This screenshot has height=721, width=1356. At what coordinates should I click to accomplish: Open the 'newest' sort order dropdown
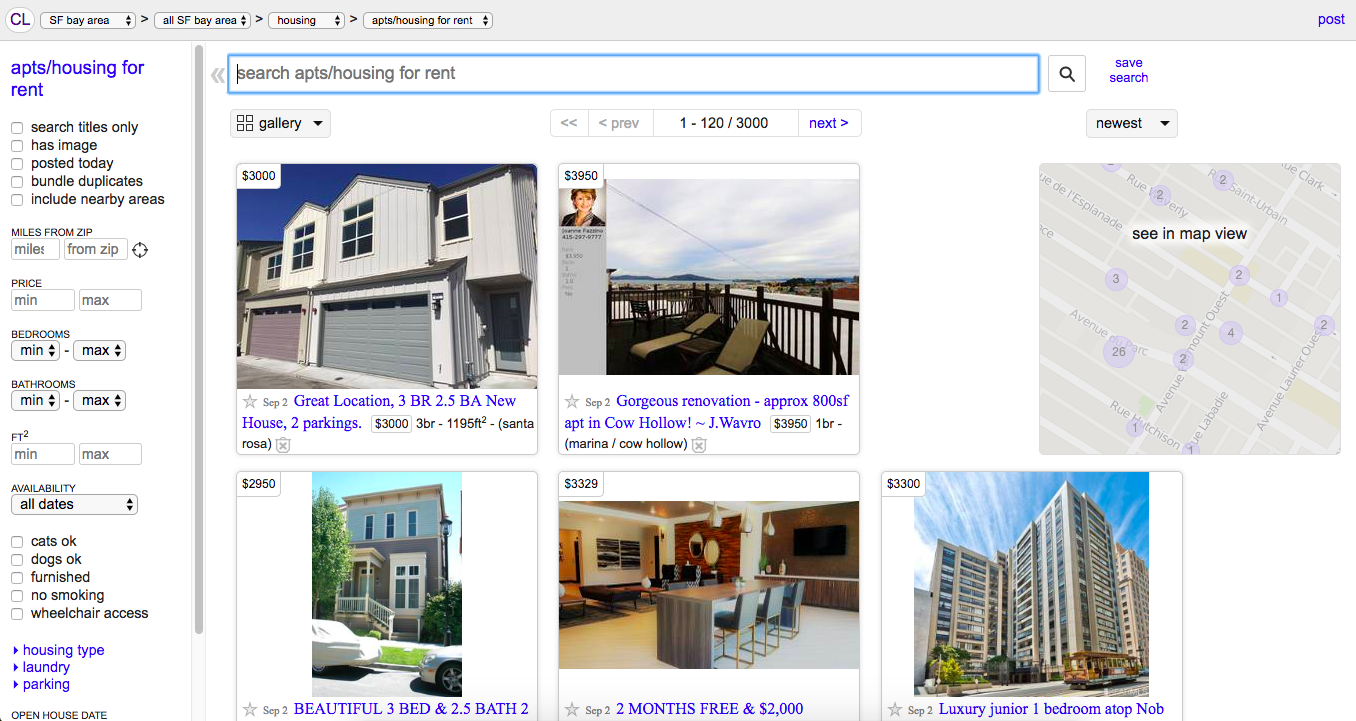[1131, 123]
